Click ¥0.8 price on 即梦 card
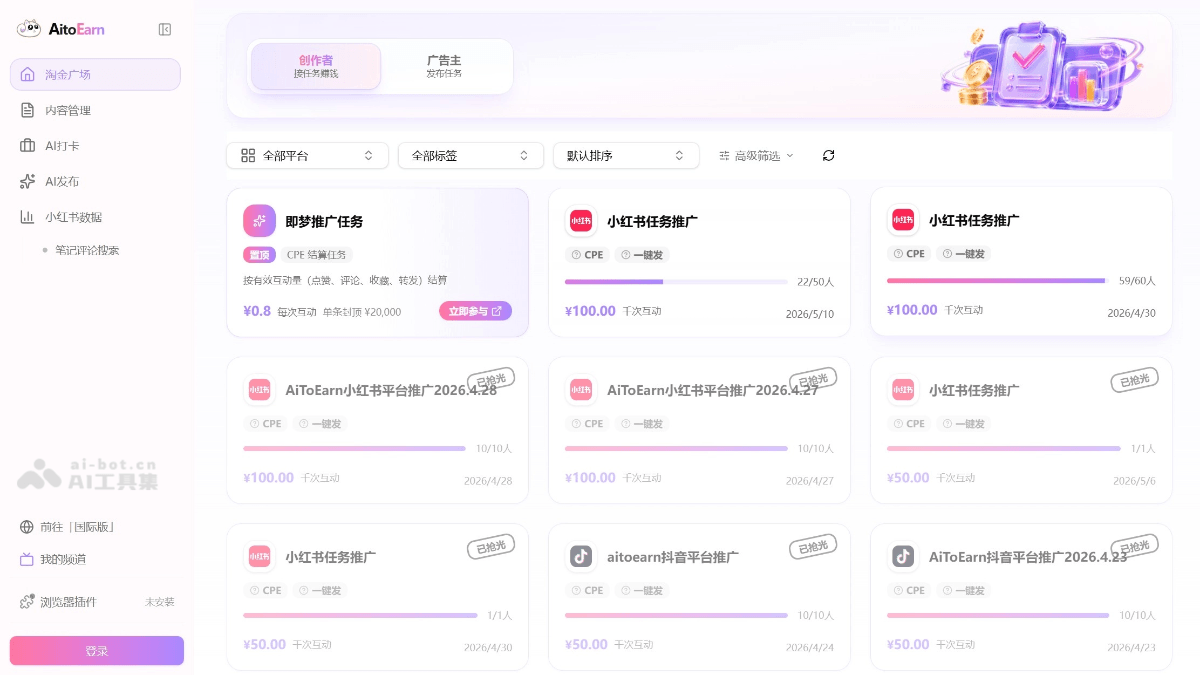 (x=257, y=311)
